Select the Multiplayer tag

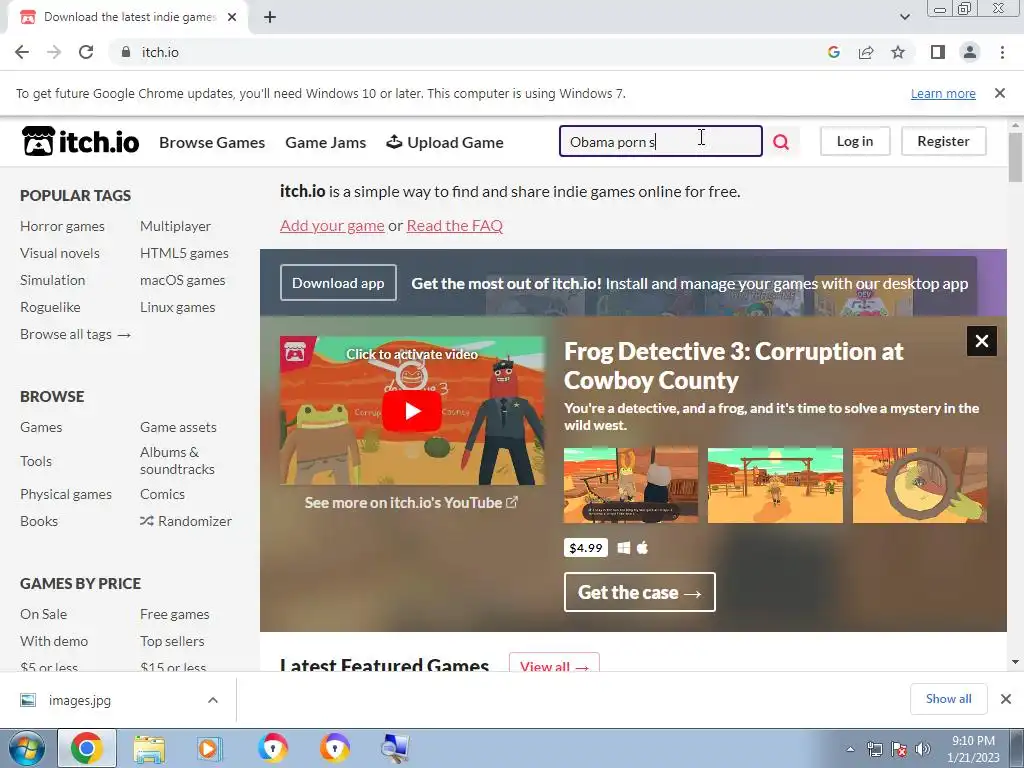(175, 226)
